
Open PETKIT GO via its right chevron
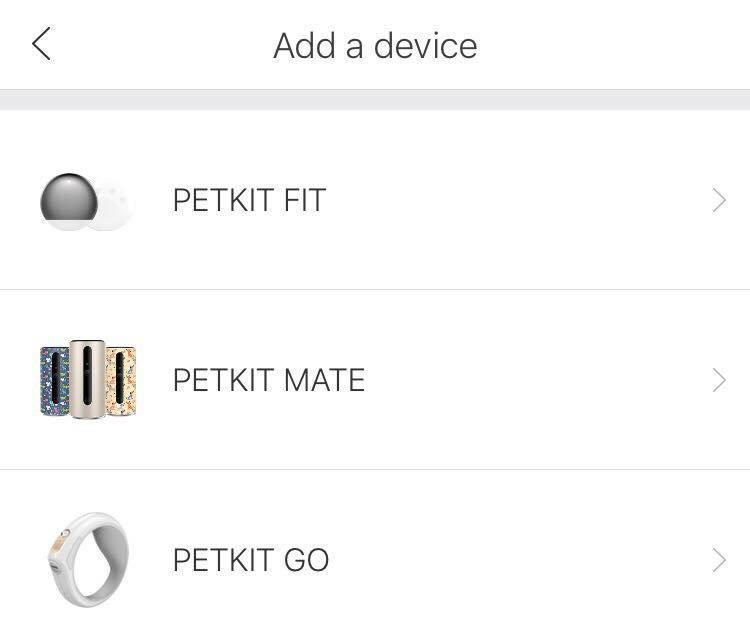click(719, 560)
